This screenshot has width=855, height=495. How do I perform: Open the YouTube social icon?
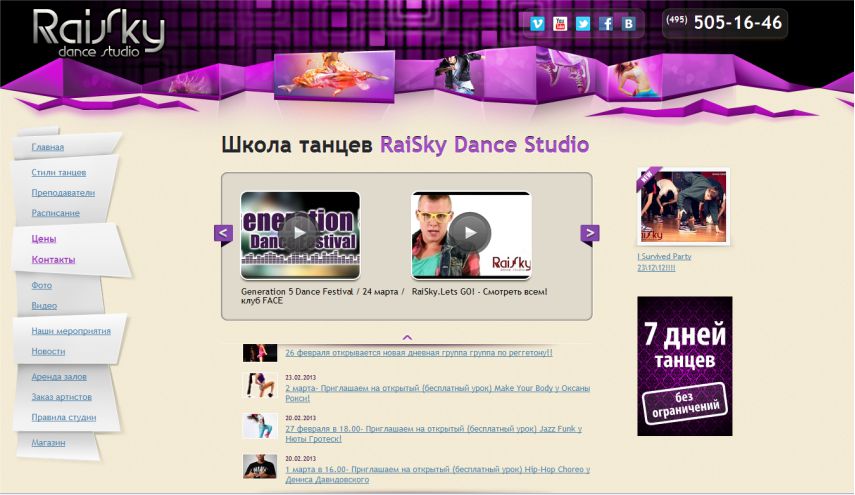click(560, 23)
